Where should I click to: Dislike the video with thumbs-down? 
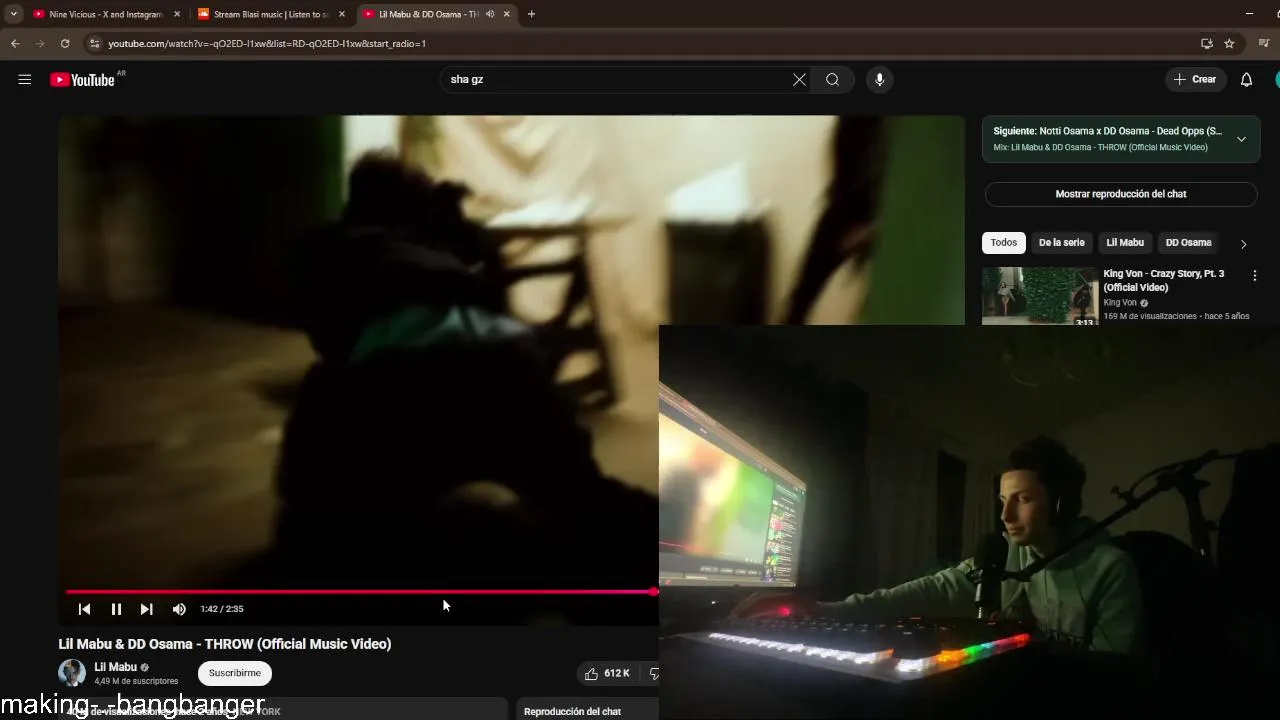pos(654,674)
